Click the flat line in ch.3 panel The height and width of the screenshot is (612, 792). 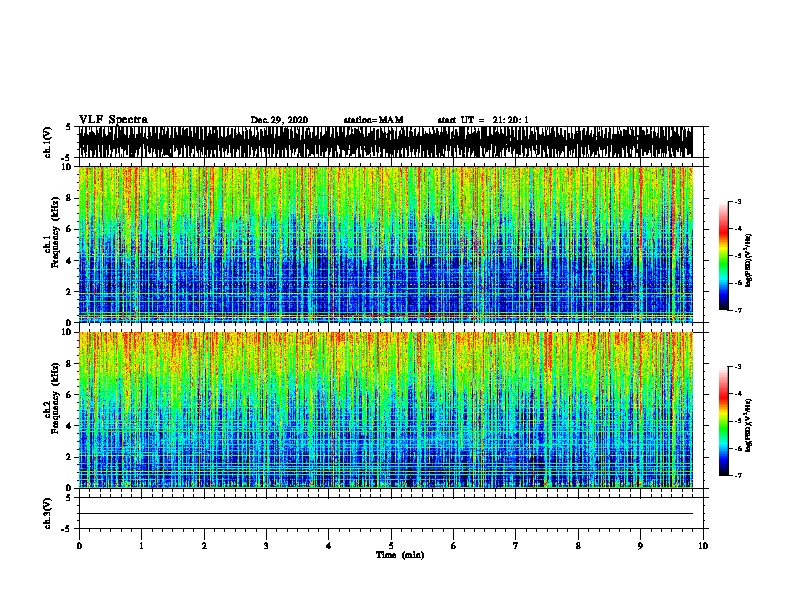385,514
